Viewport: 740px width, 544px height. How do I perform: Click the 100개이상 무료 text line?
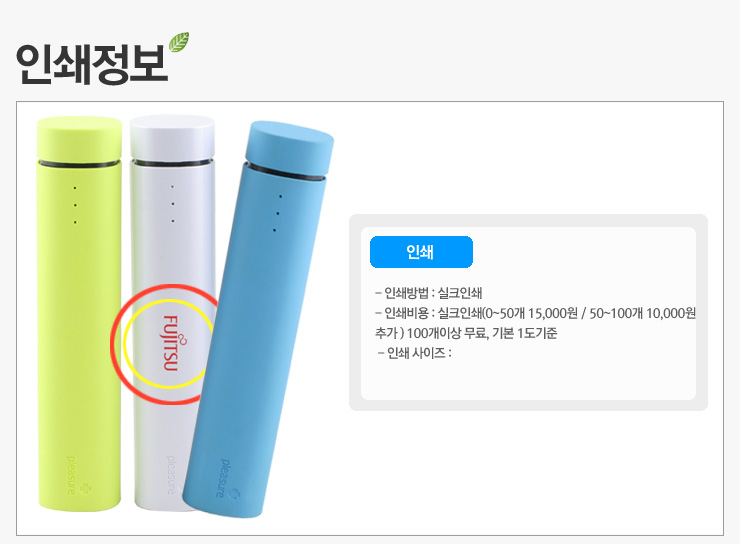coord(466,333)
